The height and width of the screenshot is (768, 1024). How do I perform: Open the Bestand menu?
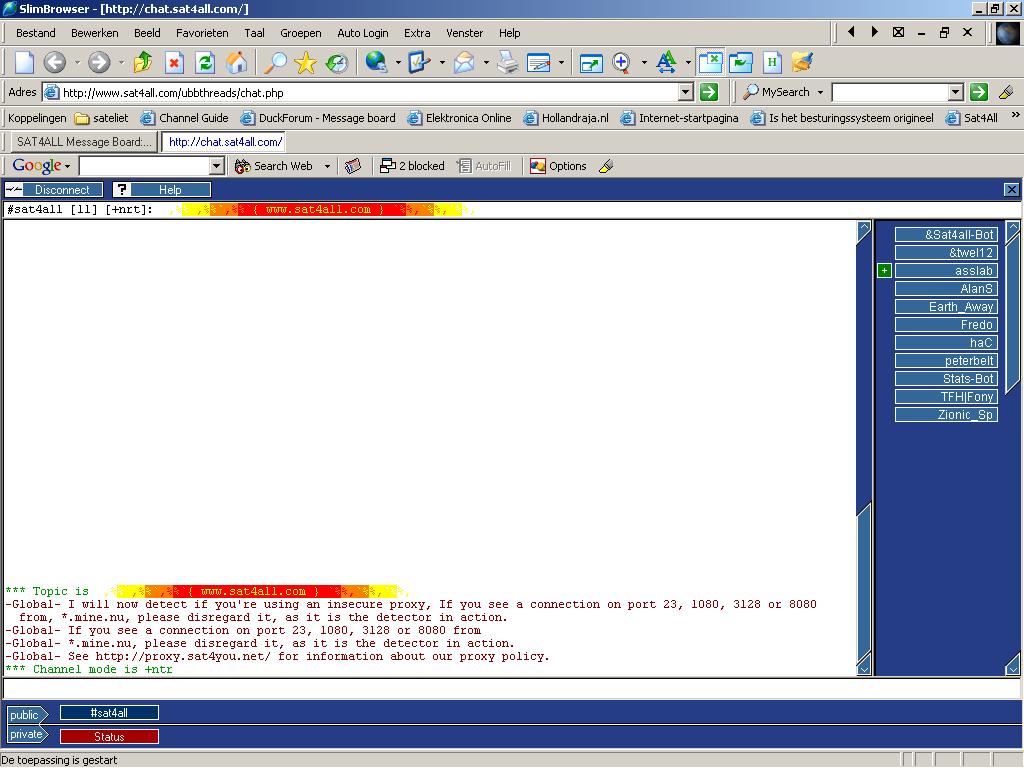pos(35,33)
